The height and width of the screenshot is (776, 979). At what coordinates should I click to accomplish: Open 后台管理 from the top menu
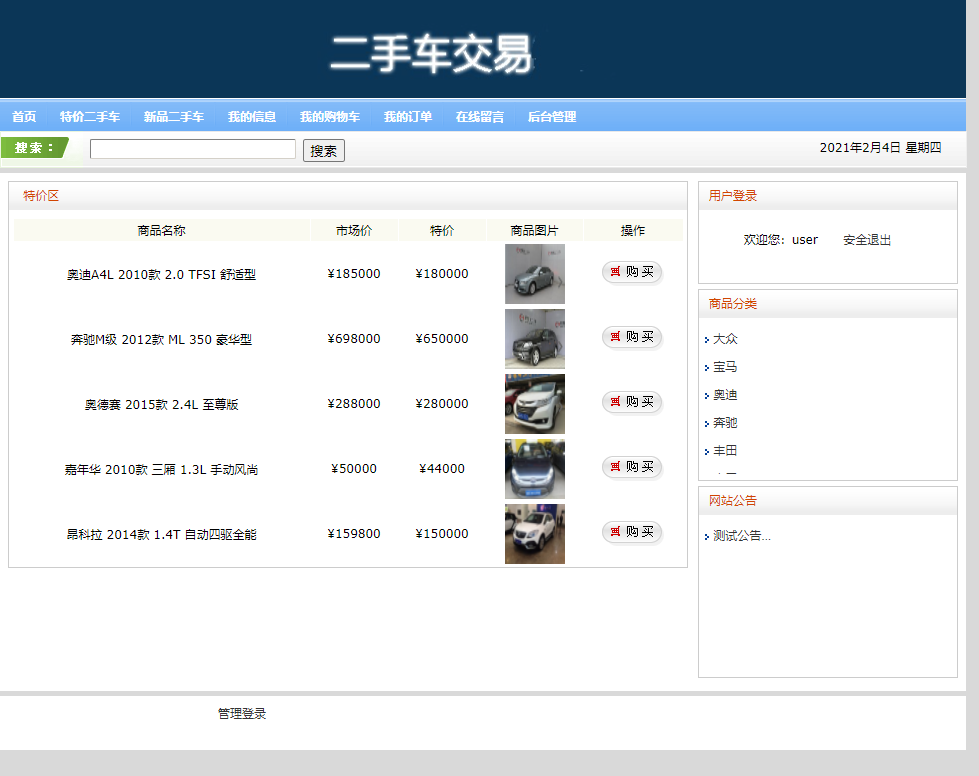pyautogui.click(x=552, y=116)
